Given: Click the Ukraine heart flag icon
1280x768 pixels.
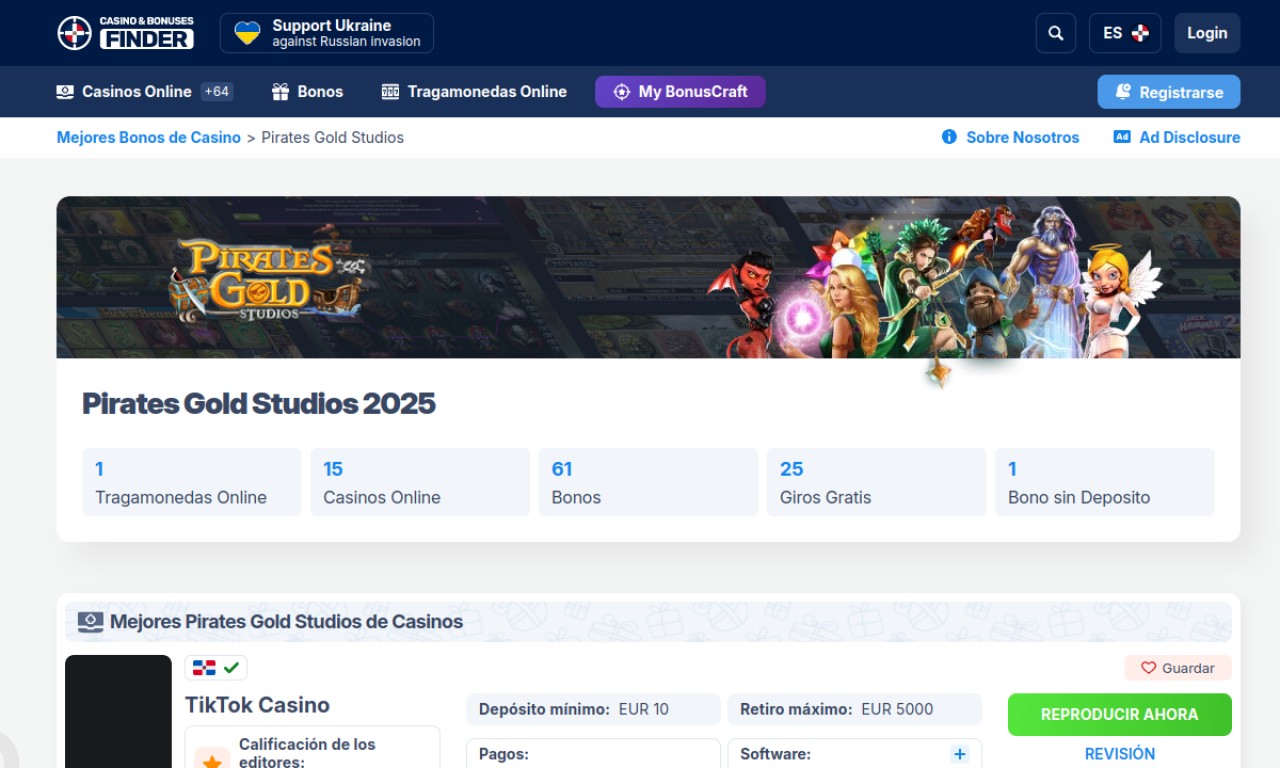Looking at the screenshot, I should [247, 33].
